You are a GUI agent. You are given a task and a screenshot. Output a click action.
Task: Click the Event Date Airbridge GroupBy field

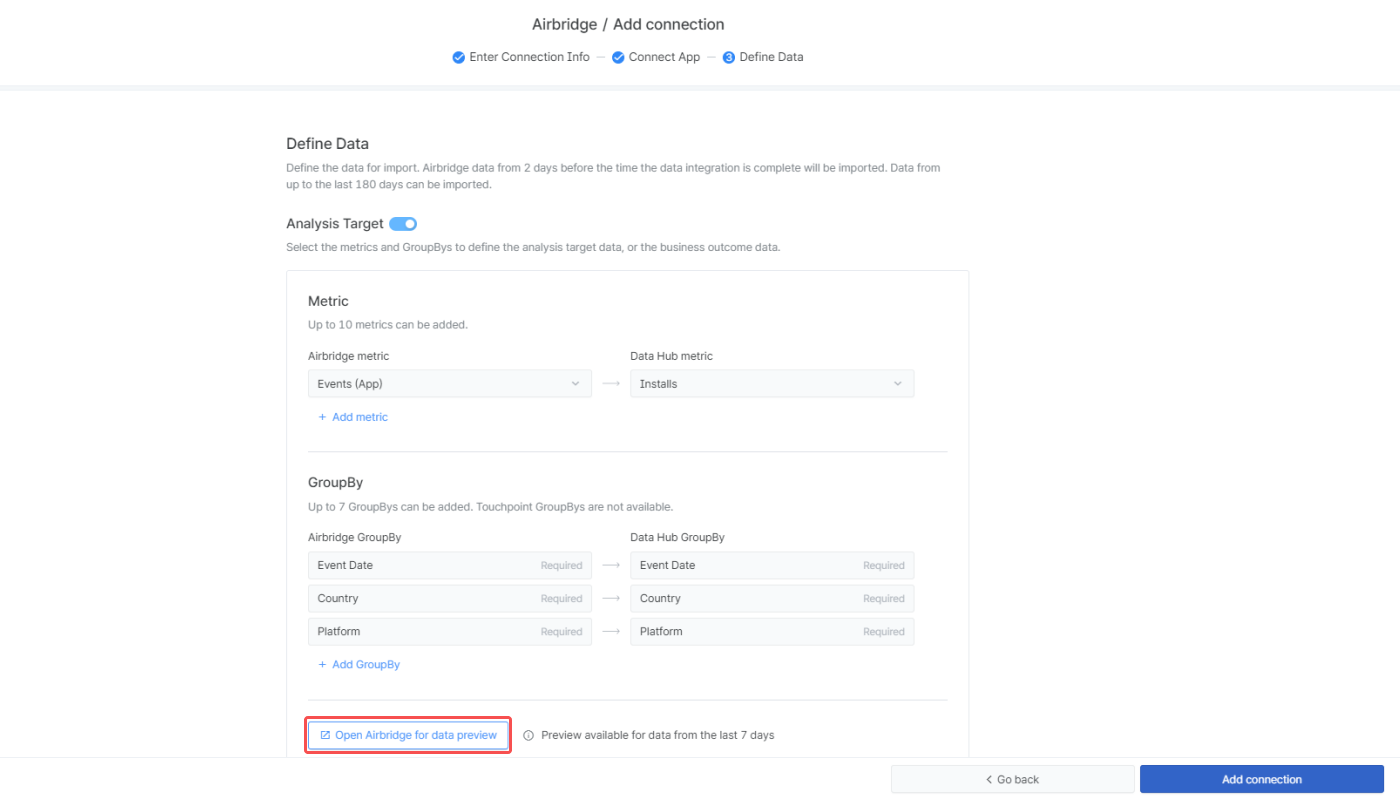pyautogui.click(x=450, y=565)
